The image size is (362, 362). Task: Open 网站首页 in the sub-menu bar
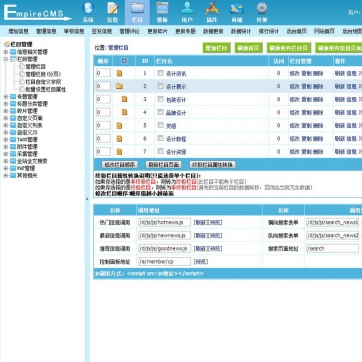click(324, 31)
